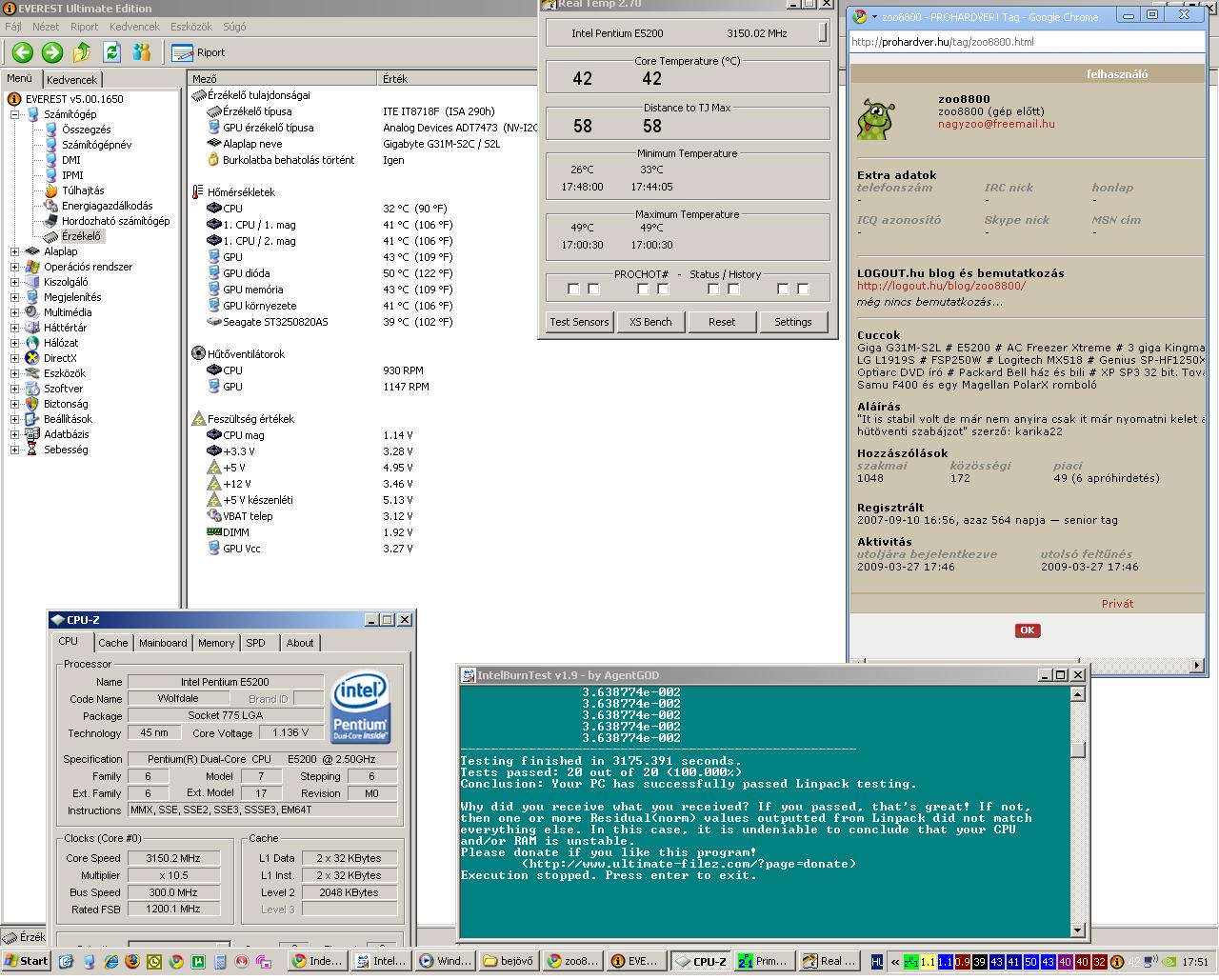The image size is (1219, 980).
Task: Click Reset button in Real Temp
Action: tap(722, 322)
